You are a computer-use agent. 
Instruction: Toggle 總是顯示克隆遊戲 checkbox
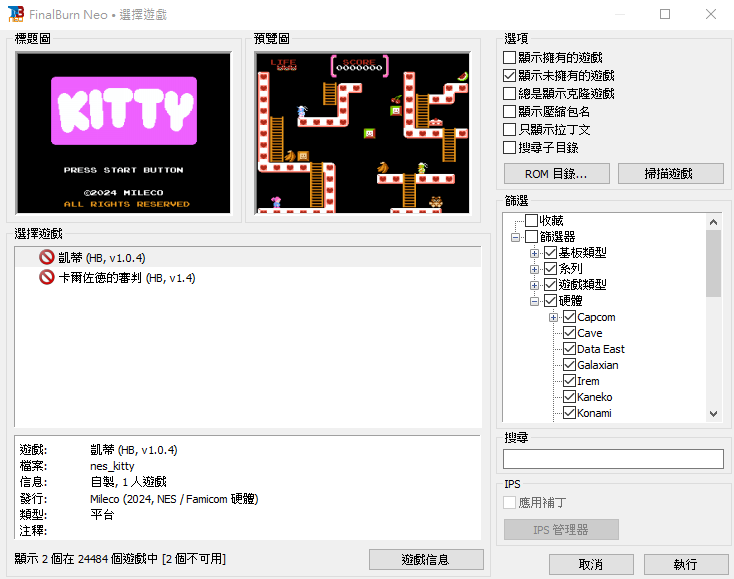[x=509, y=93]
